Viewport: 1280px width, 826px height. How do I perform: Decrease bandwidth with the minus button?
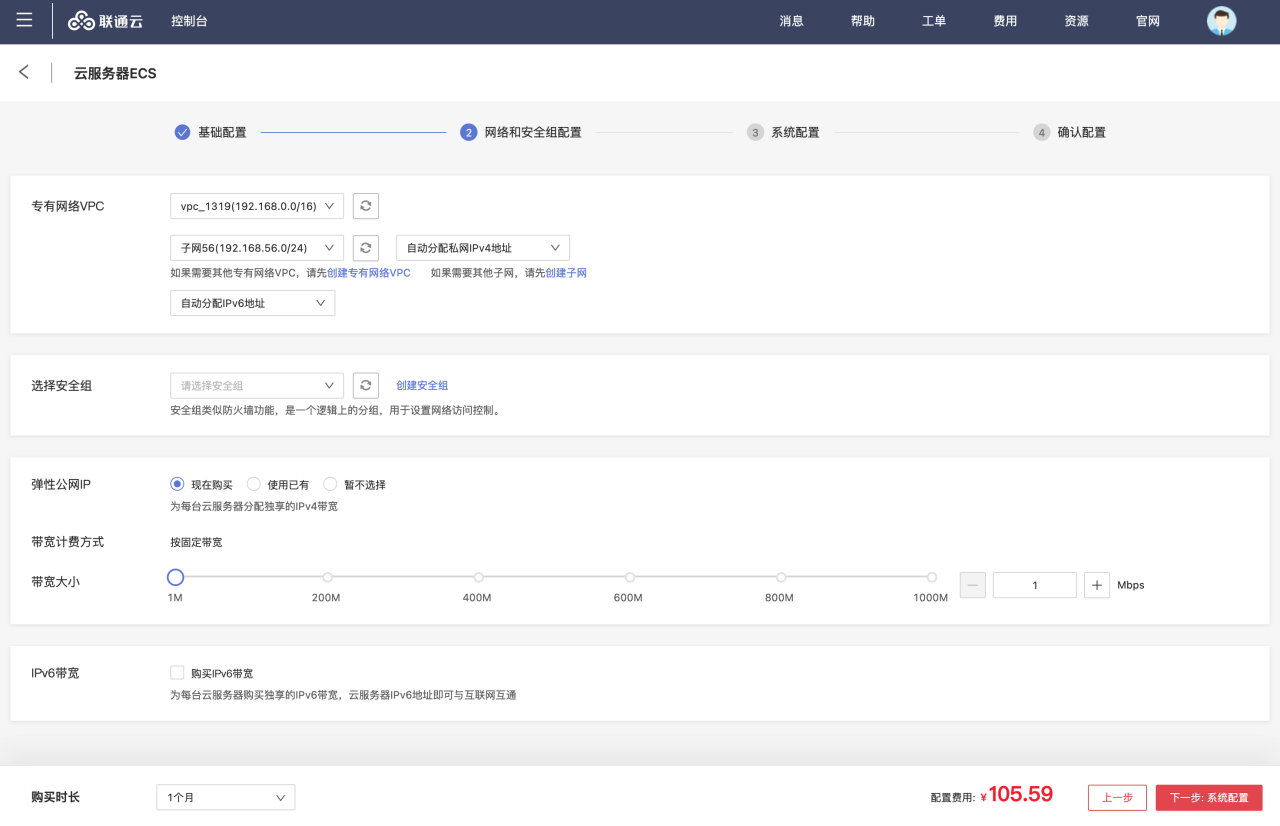coord(972,585)
